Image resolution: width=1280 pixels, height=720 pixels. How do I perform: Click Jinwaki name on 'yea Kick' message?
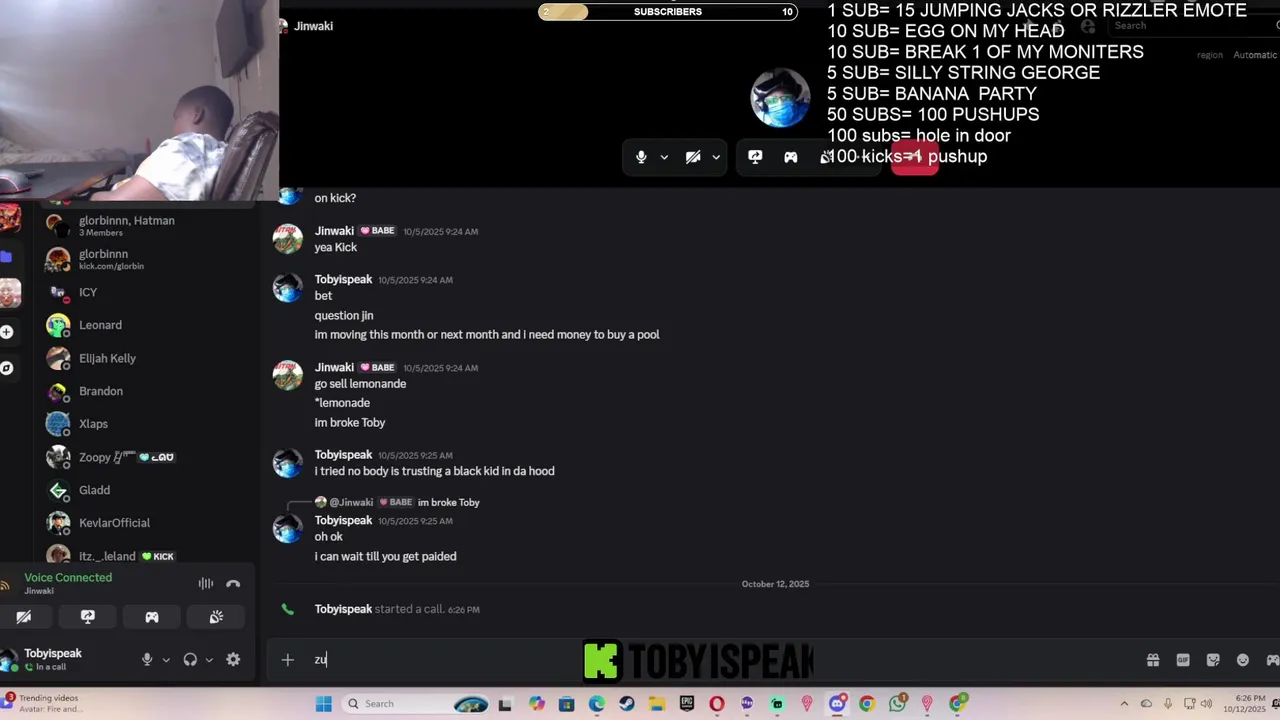(334, 231)
